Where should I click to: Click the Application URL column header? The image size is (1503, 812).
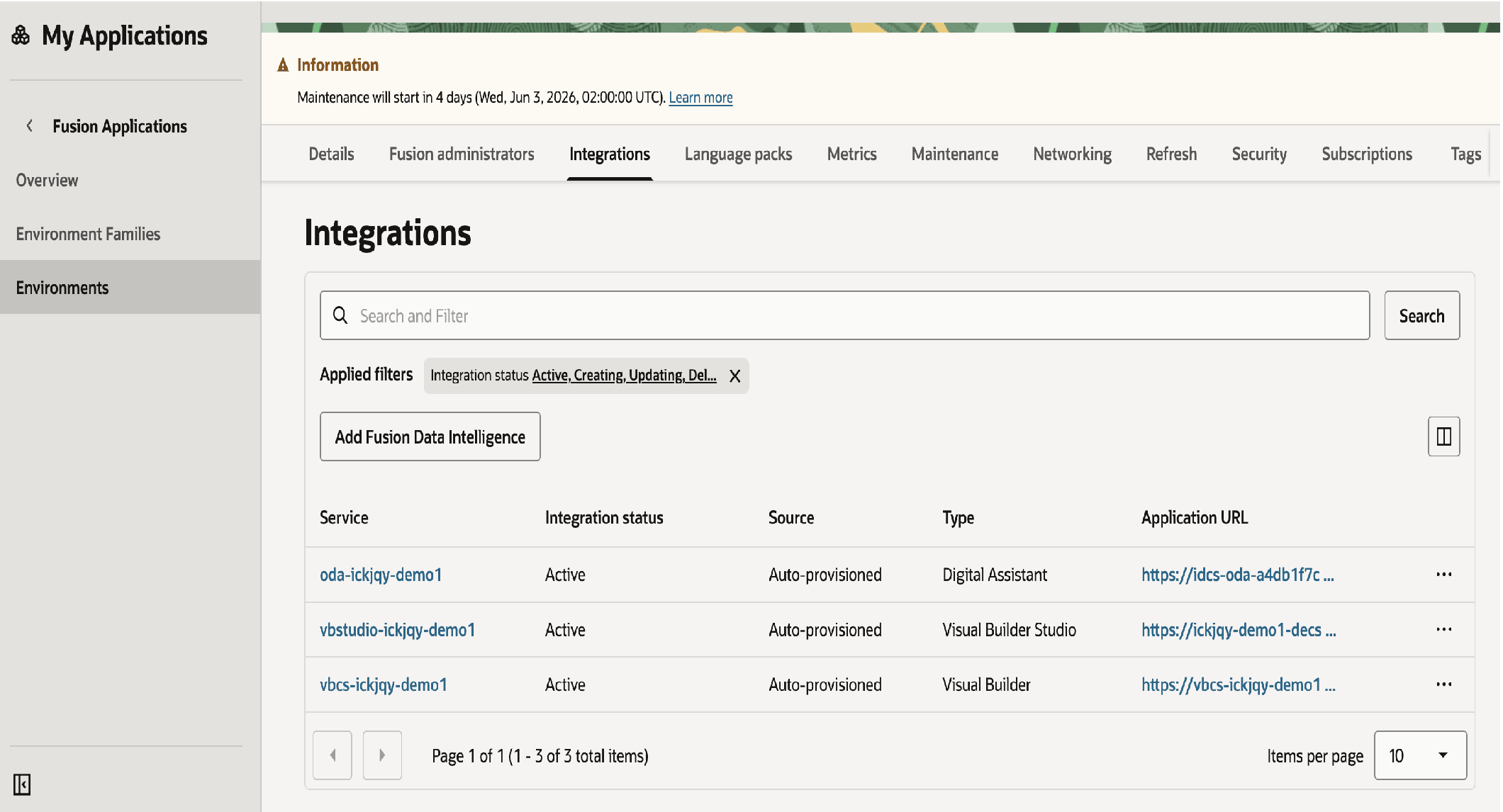[x=1195, y=518]
